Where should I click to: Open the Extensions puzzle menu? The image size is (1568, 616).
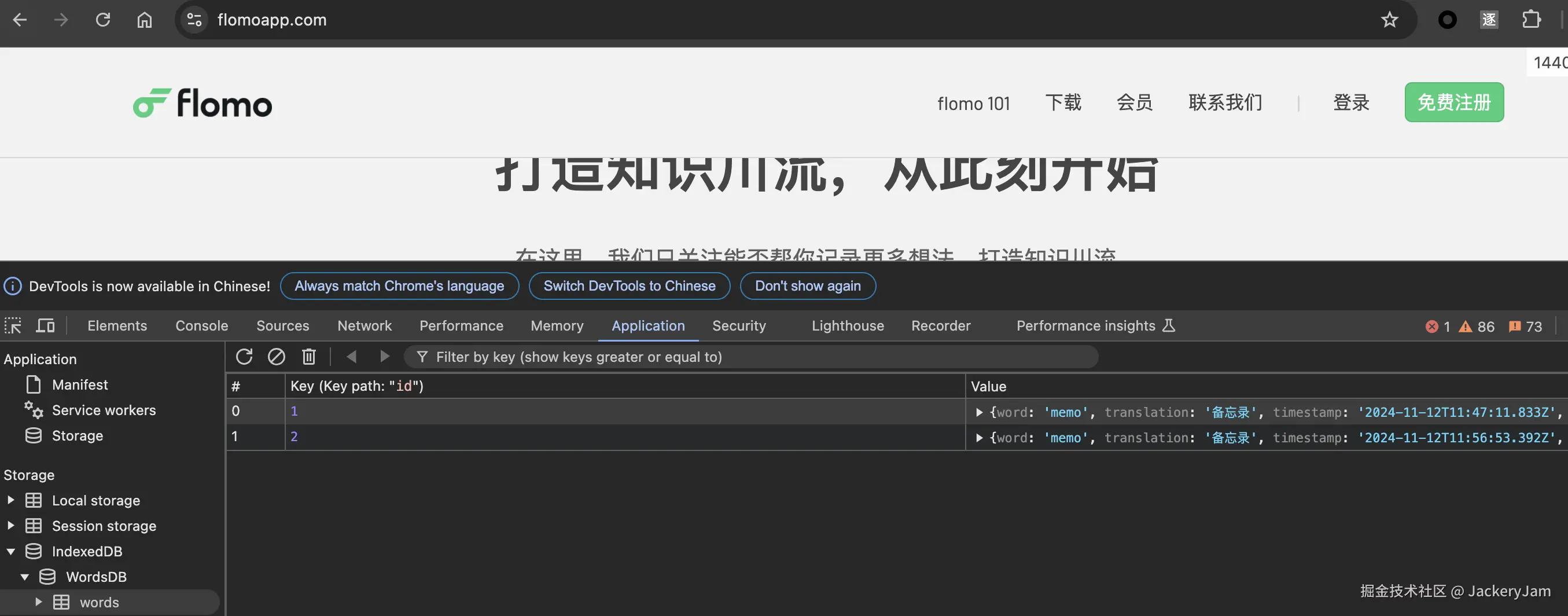1531,20
